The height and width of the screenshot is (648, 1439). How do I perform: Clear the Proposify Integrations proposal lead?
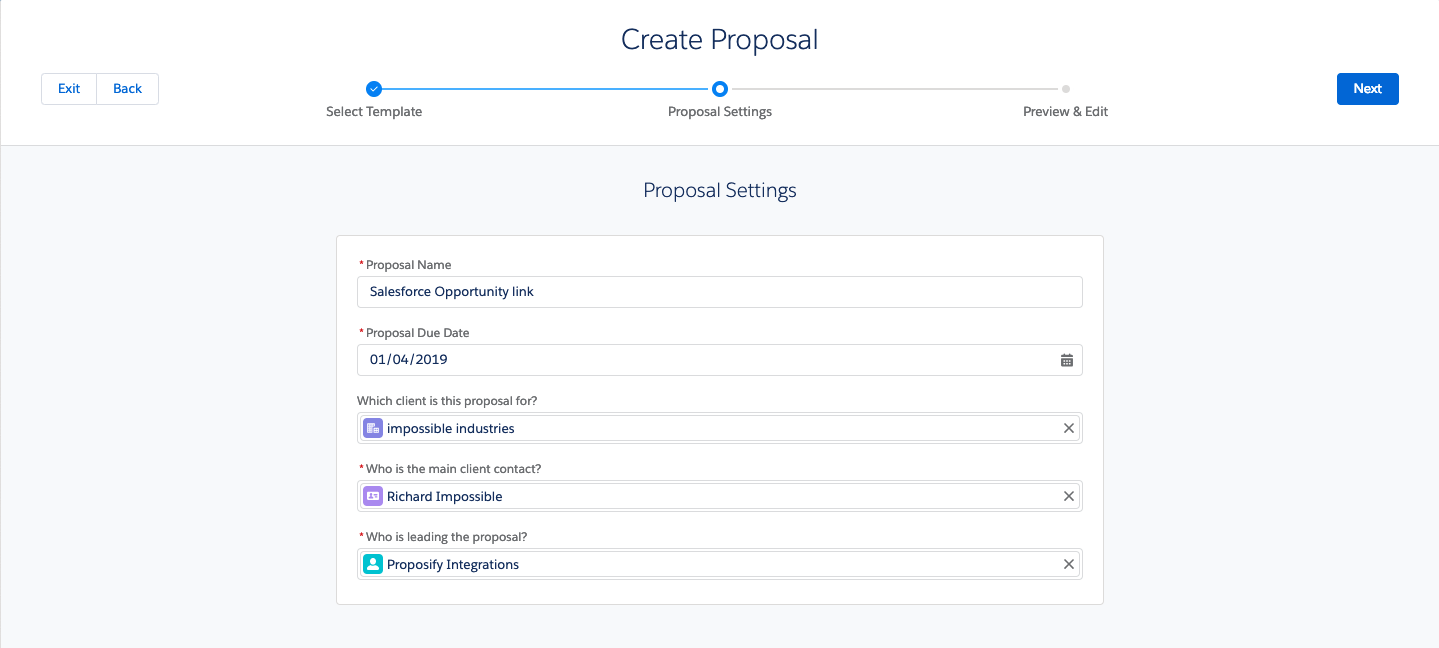(x=1068, y=564)
